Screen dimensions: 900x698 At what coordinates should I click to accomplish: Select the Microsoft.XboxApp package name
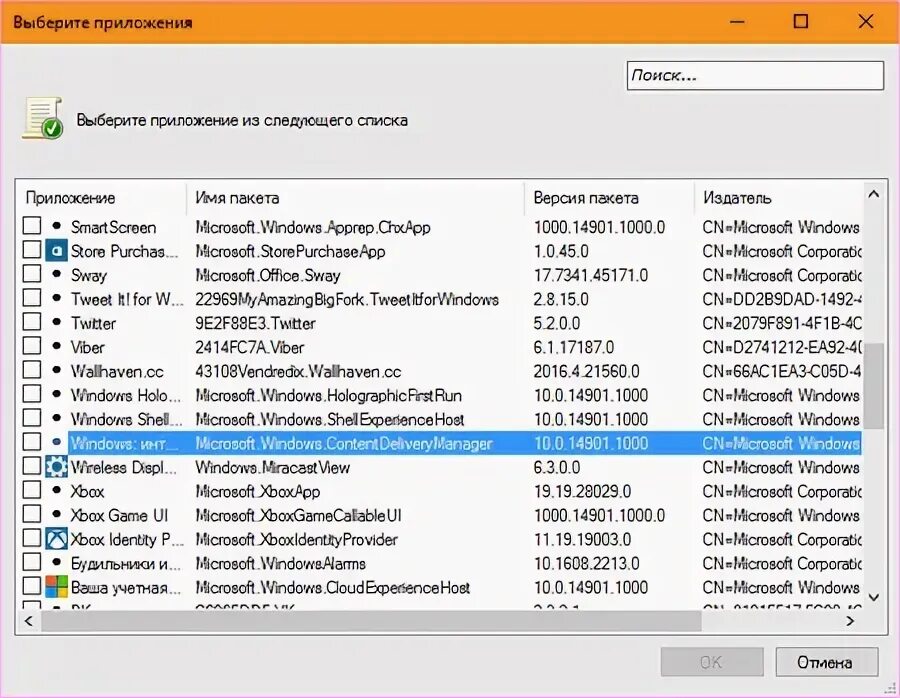point(257,491)
